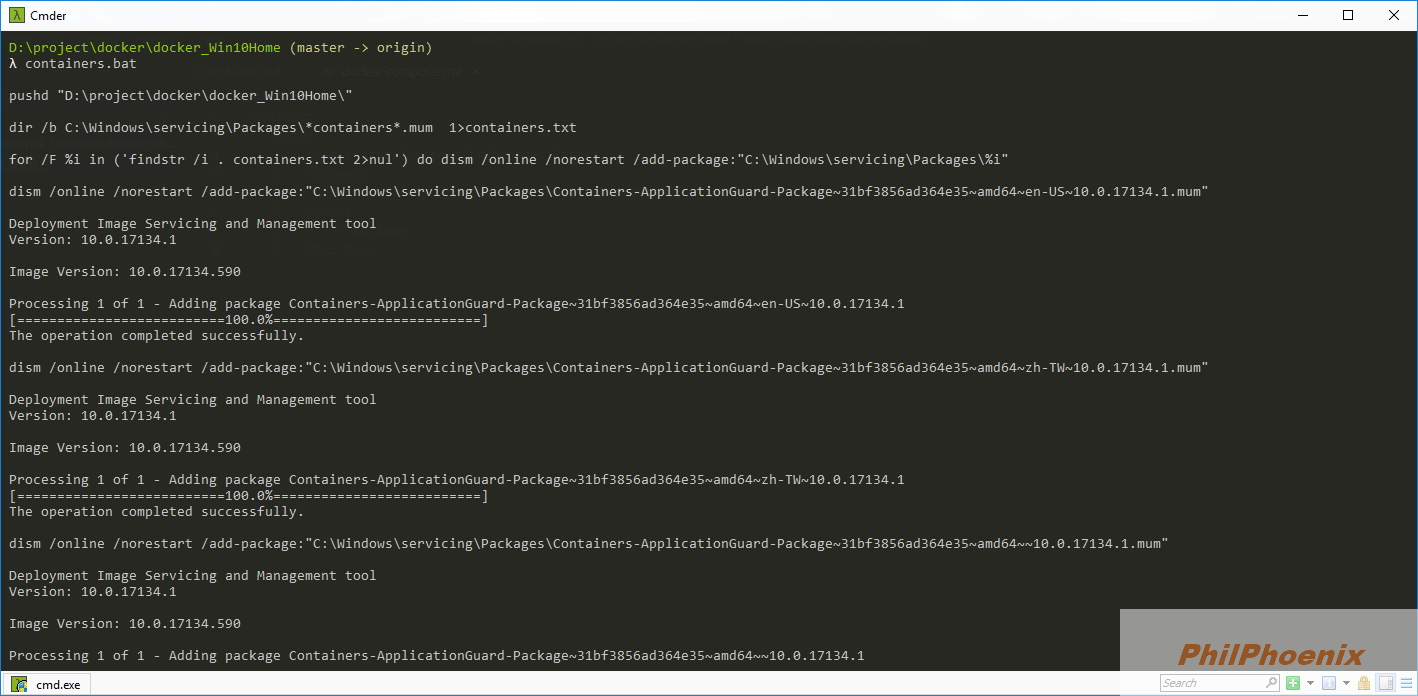
Task: Maximize the Cmder window
Action: pyautogui.click(x=1348, y=15)
